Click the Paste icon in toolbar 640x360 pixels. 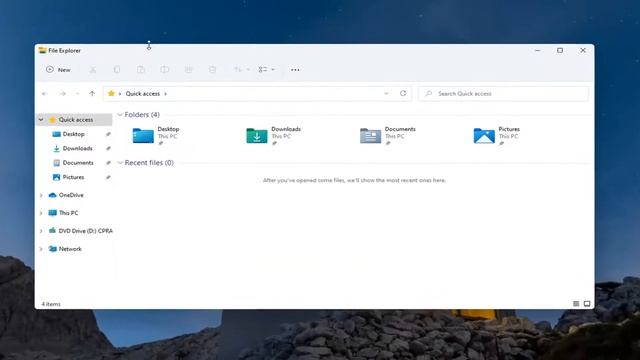141,70
